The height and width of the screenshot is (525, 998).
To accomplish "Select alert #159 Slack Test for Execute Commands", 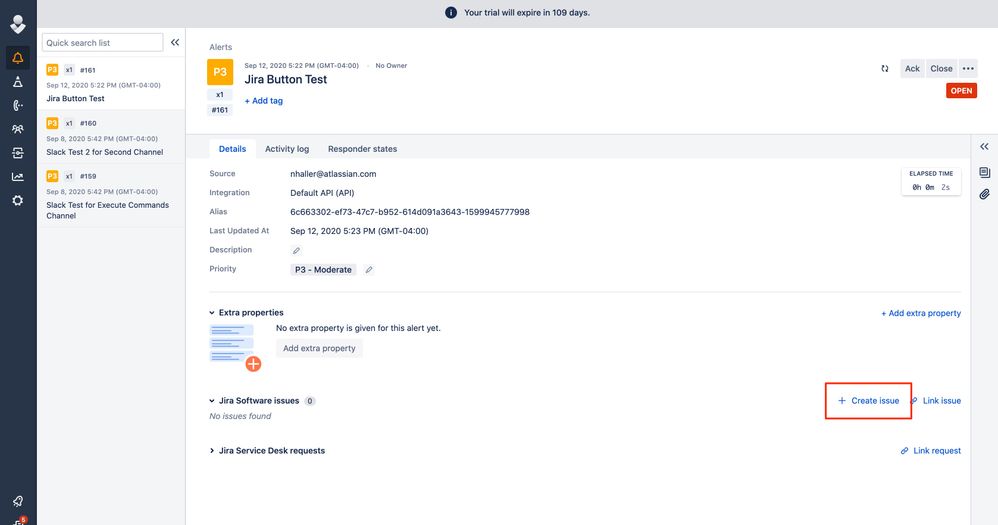I will tap(111, 195).
